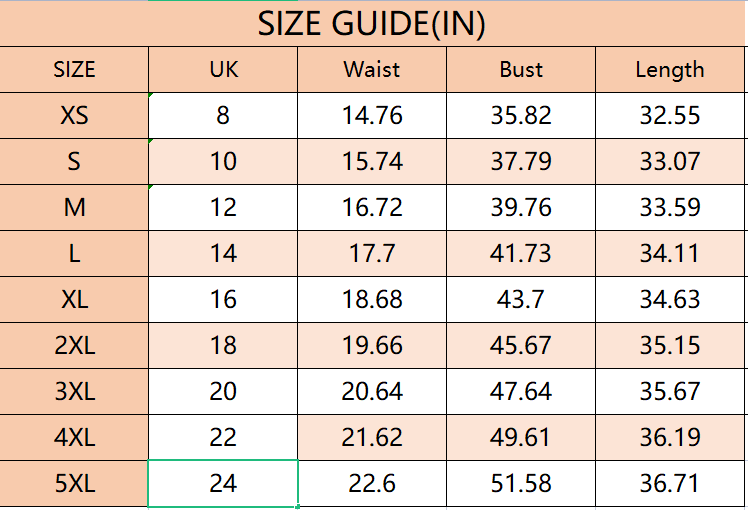
Task: Select the SIZE GUIDE(IN) title cell
Action: tap(372, 23)
